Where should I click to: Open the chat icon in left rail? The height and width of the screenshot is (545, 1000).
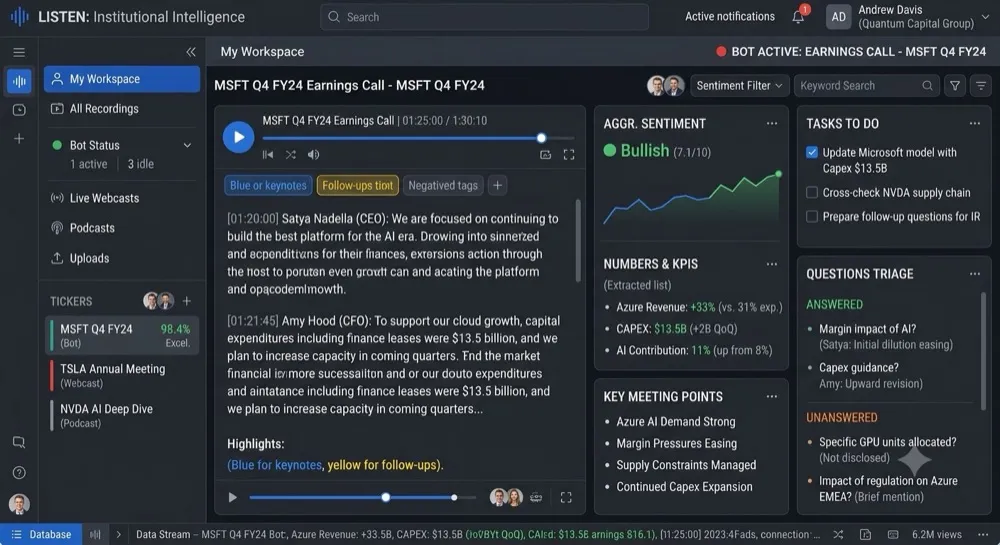[19, 442]
